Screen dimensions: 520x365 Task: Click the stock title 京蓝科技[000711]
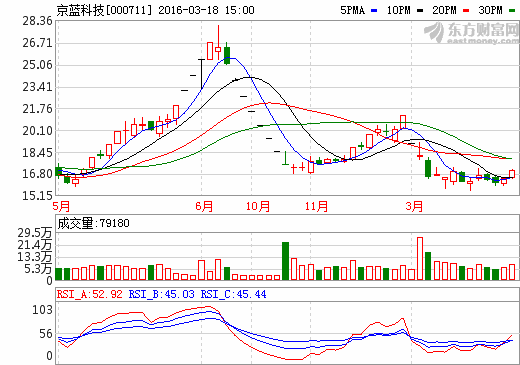tap(104, 10)
